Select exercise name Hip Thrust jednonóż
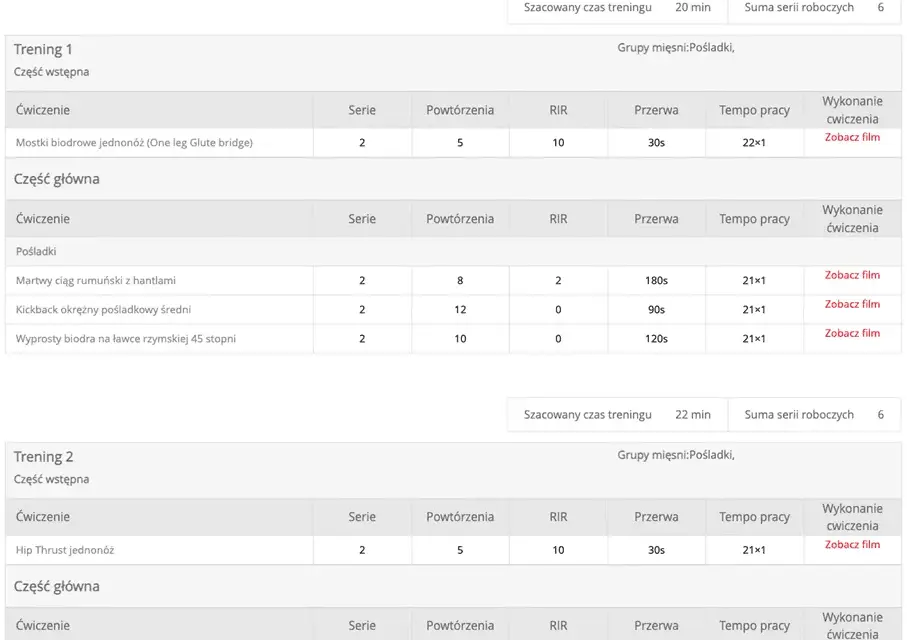 pos(65,550)
